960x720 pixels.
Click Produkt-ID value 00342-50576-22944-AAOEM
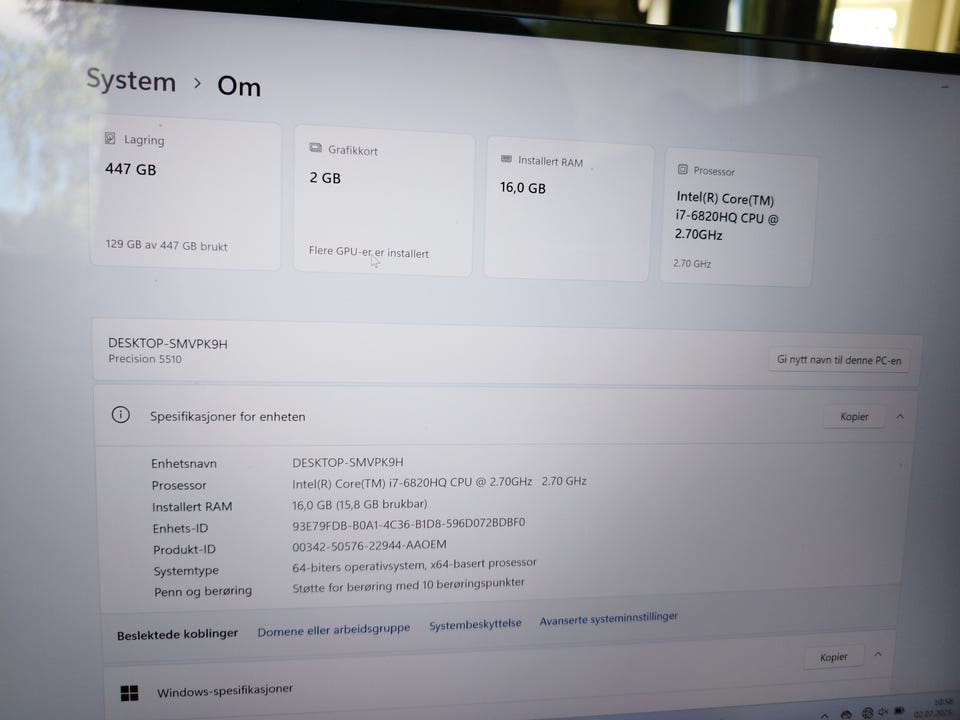tap(369, 546)
